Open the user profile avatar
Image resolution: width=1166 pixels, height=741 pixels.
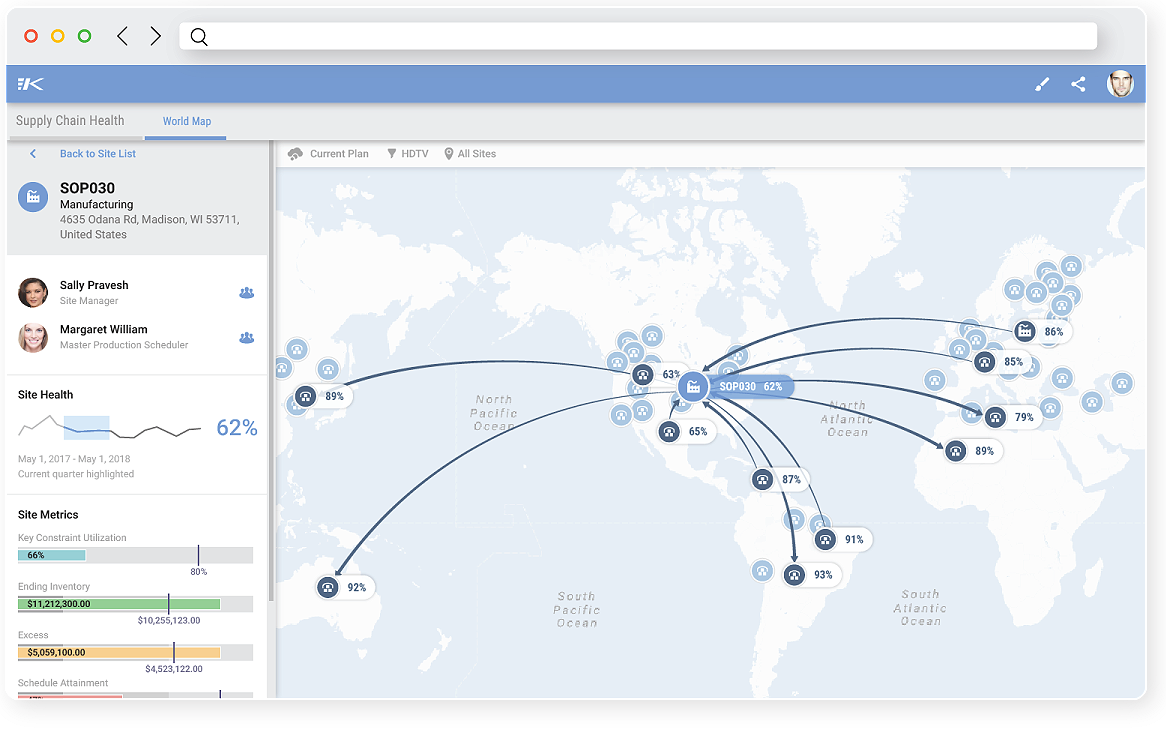tap(1120, 85)
